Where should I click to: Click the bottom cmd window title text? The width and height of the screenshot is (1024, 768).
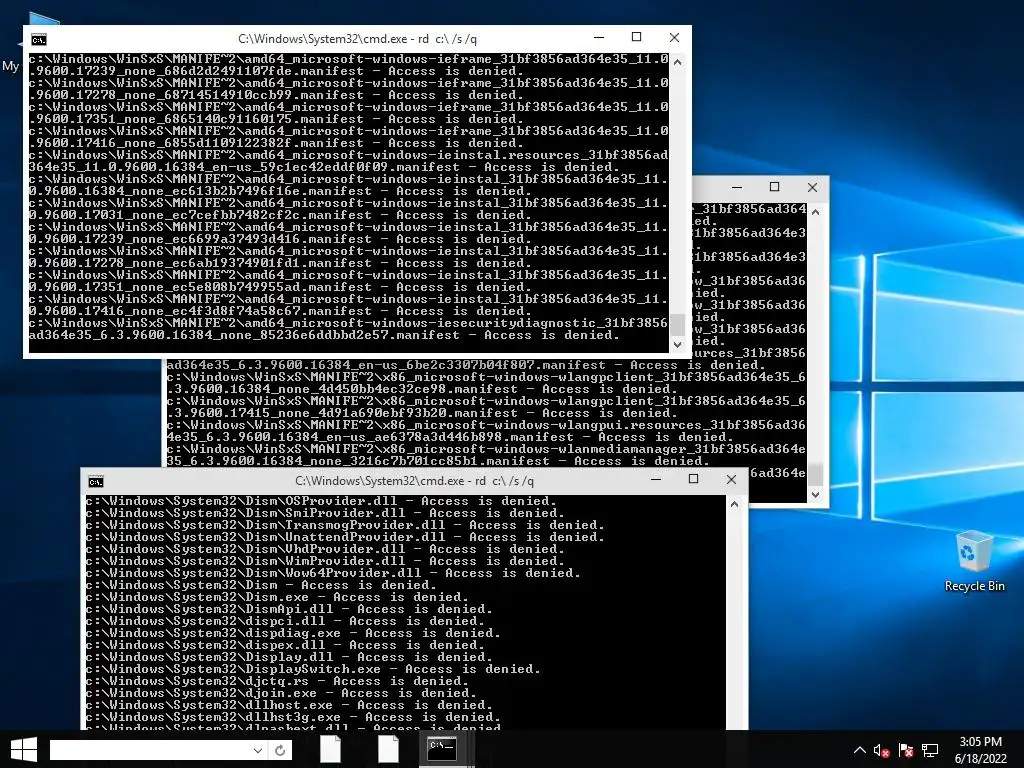pyautogui.click(x=414, y=481)
